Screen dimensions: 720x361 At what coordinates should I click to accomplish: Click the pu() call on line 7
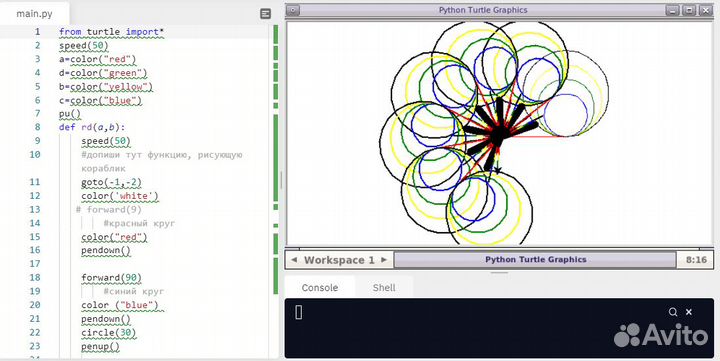tap(70, 114)
